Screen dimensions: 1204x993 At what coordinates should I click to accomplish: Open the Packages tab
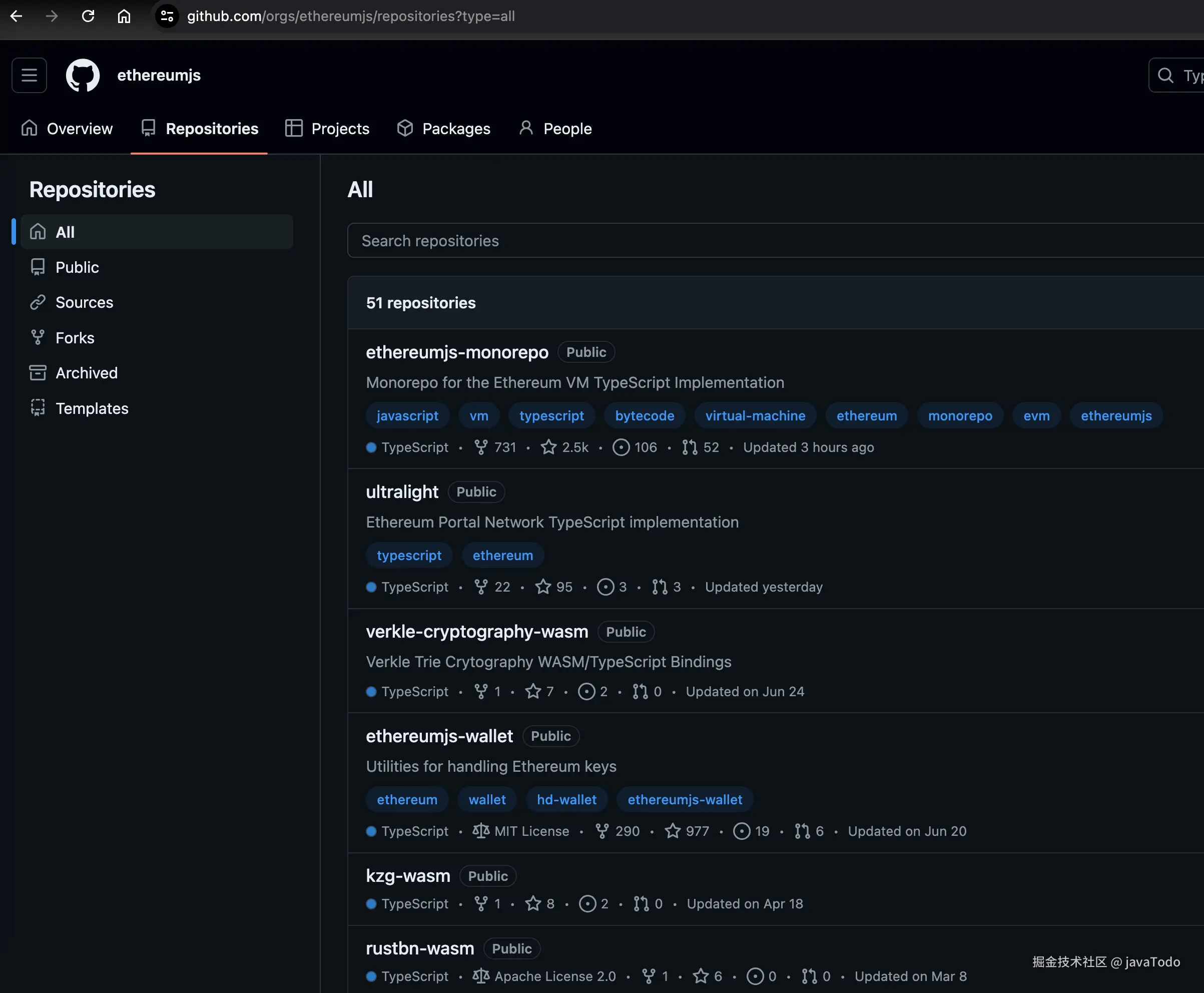444,129
